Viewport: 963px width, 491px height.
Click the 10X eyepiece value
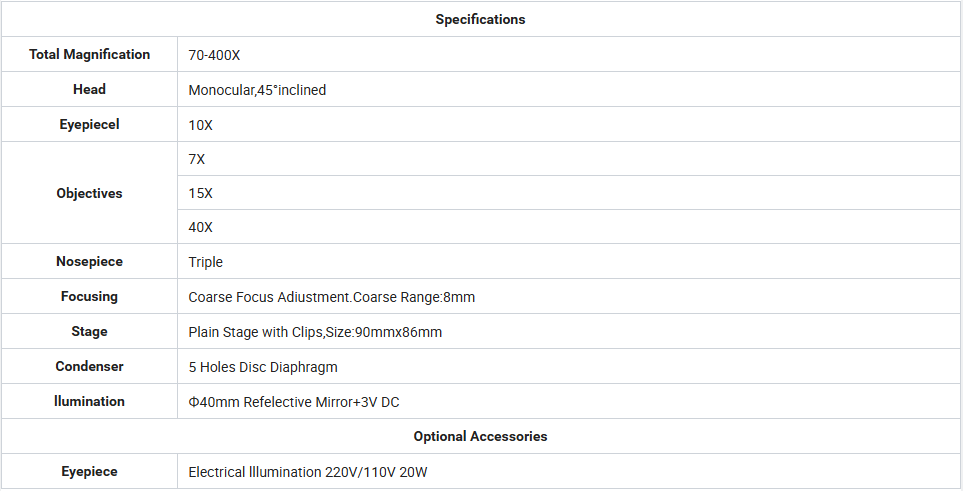[x=201, y=125]
